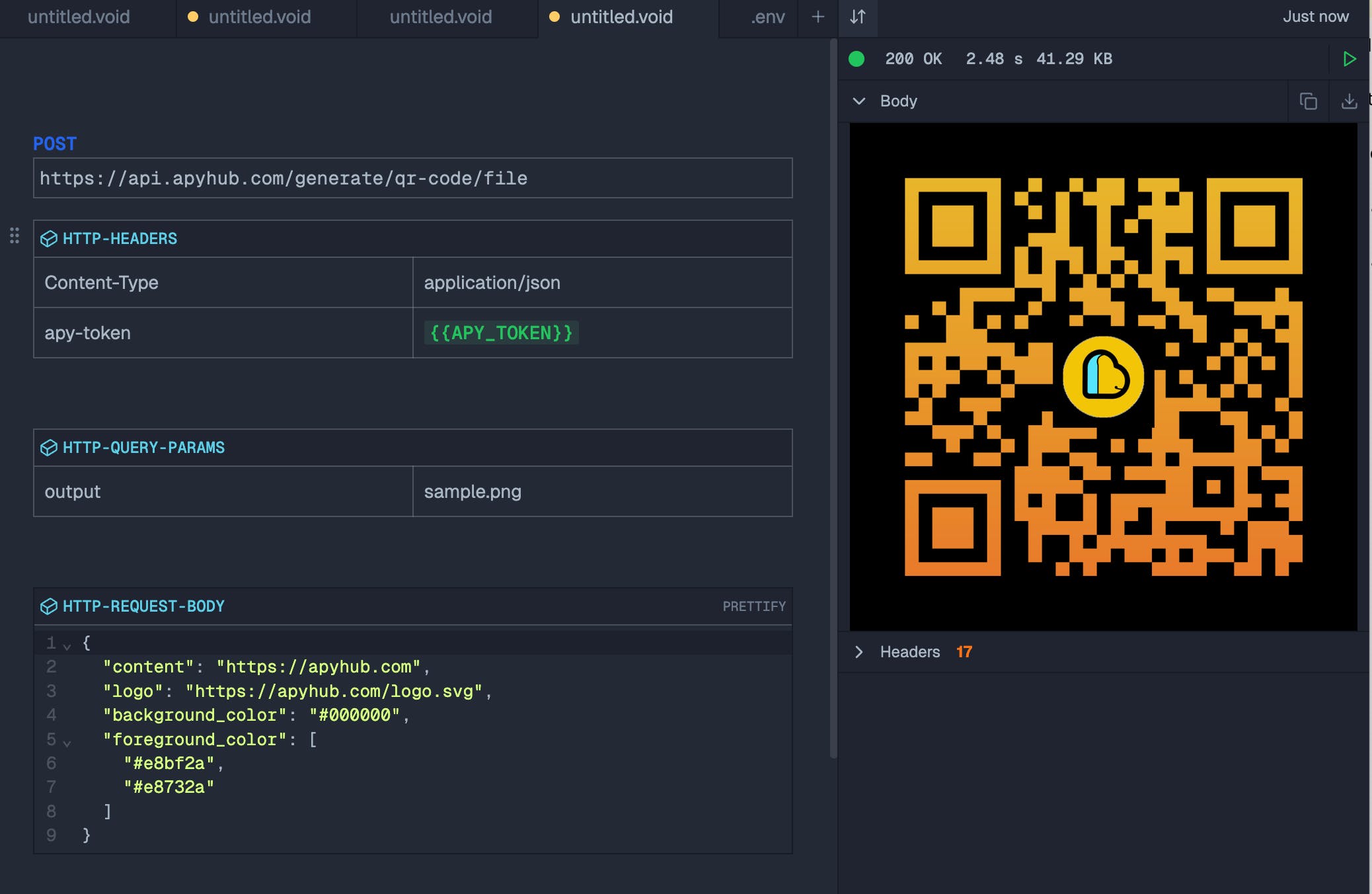This screenshot has width=1372, height=894.
Task: Copy response body using copy icon
Action: [1308, 101]
